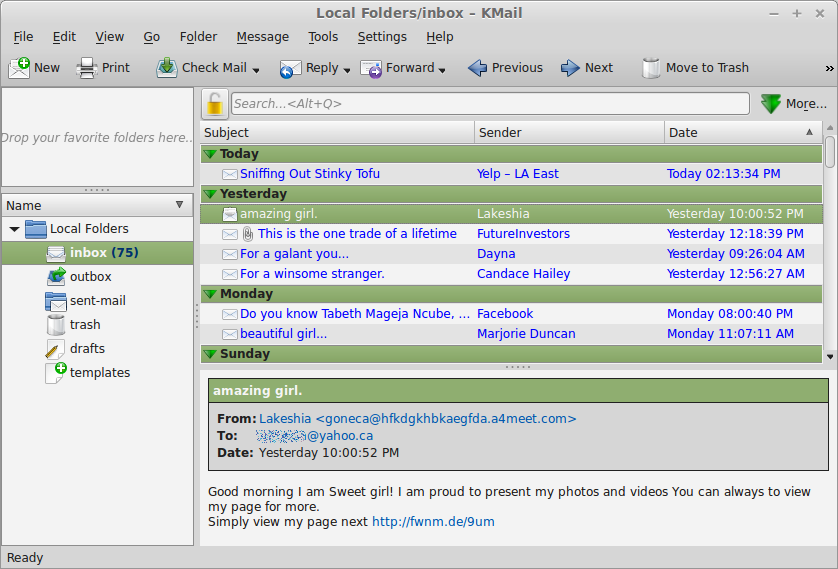Collapse the Yesterday message group

[x=211, y=194]
